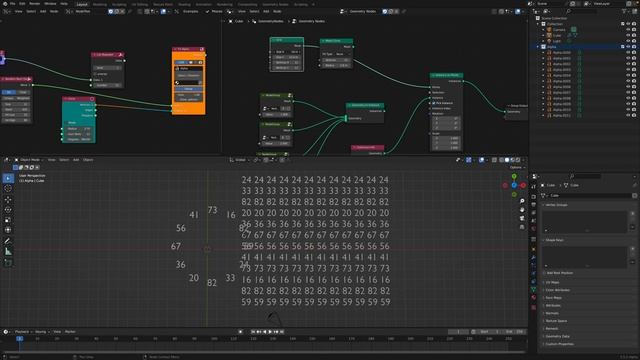Open the Modifiers wrench properties tab

pyautogui.click(x=533, y=258)
